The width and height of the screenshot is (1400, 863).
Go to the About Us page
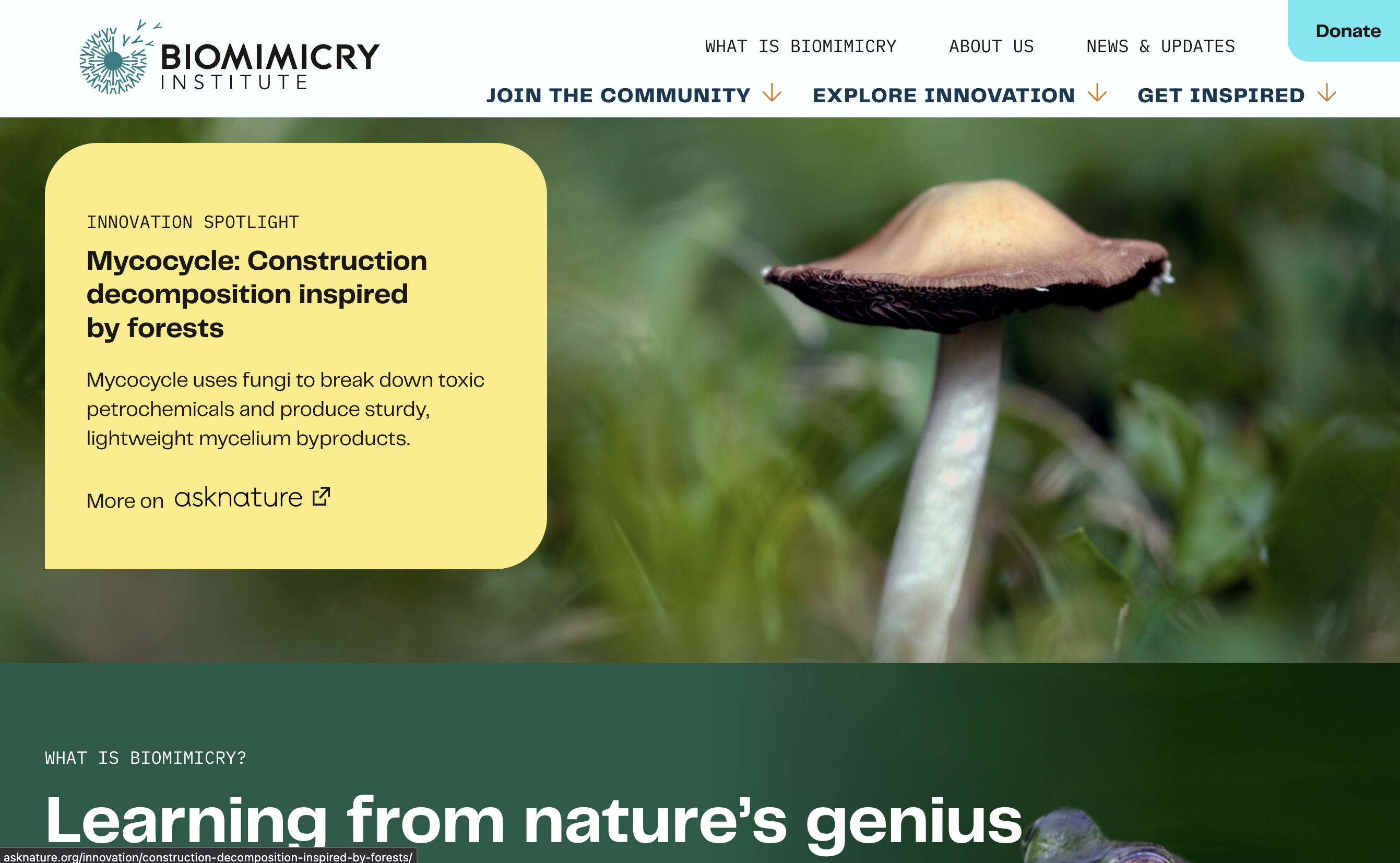[991, 46]
